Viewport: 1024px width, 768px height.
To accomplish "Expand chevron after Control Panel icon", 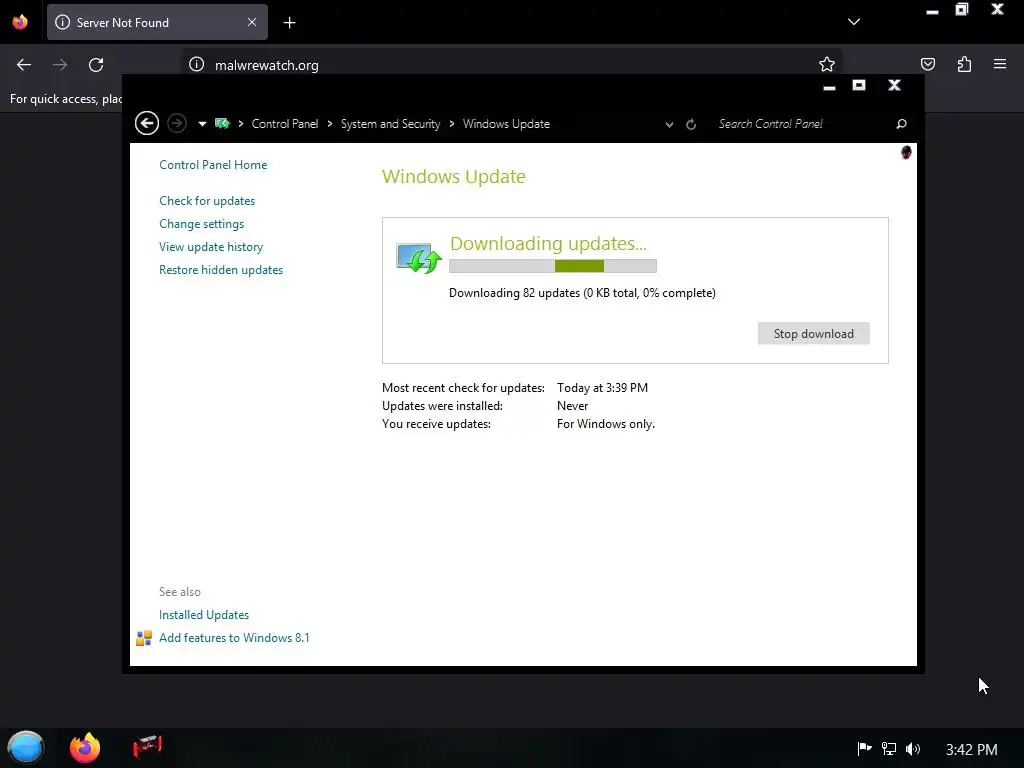I will pyautogui.click(x=240, y=123).
